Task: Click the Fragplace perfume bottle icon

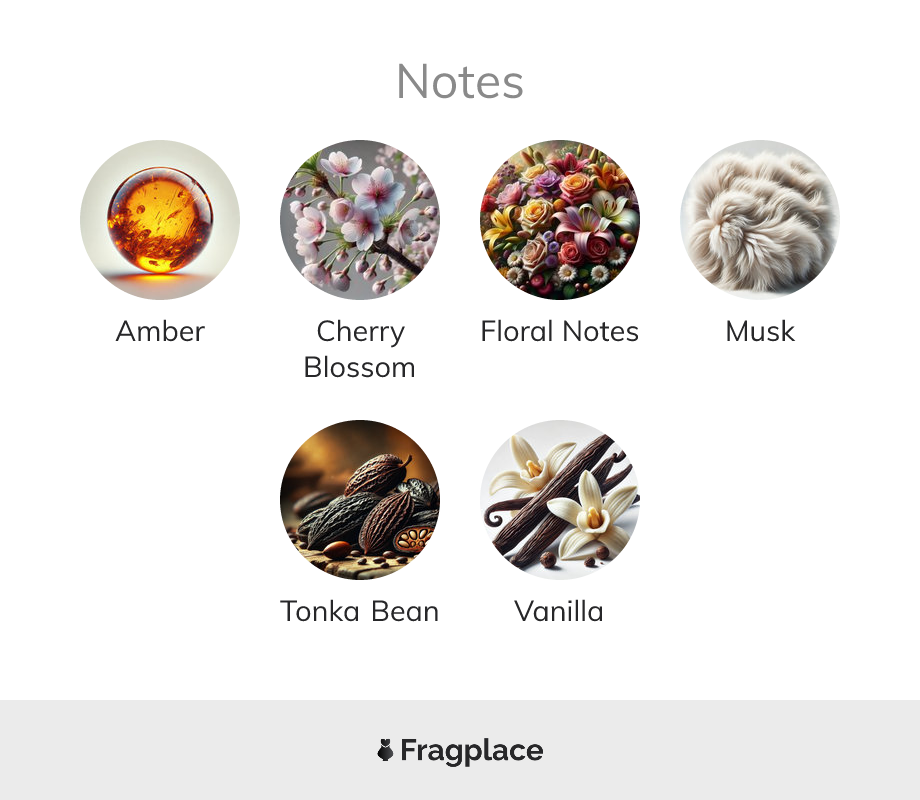Action: pos(385,750)
